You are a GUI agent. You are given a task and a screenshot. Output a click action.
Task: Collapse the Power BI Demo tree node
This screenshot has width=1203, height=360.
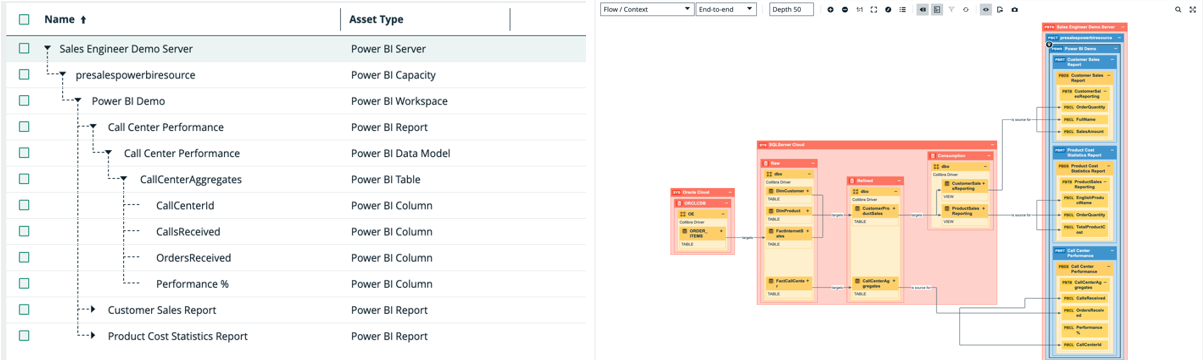point(79,101)
